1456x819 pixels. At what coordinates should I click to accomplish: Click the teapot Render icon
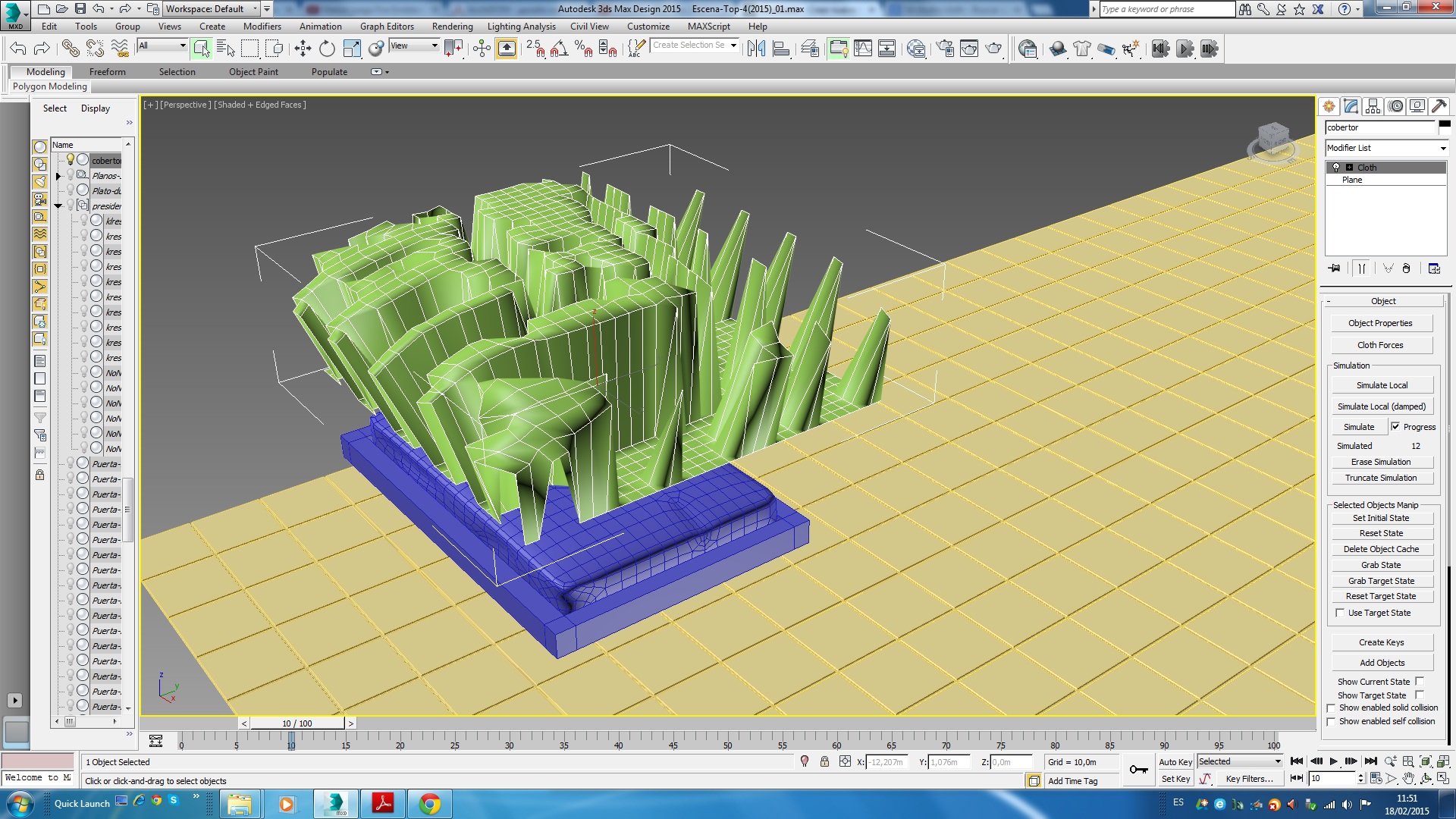click(993, 49)
